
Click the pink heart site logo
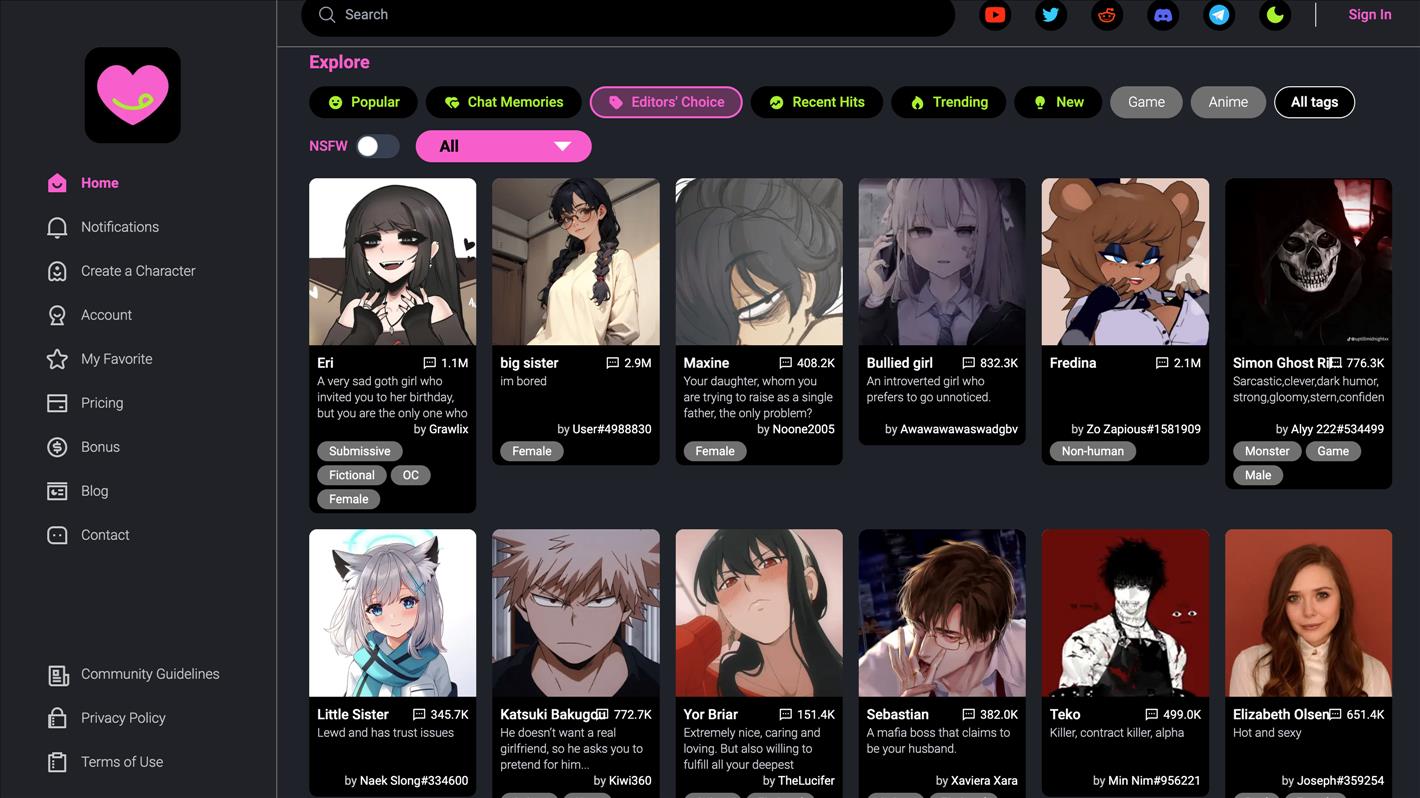coord(133,95)
